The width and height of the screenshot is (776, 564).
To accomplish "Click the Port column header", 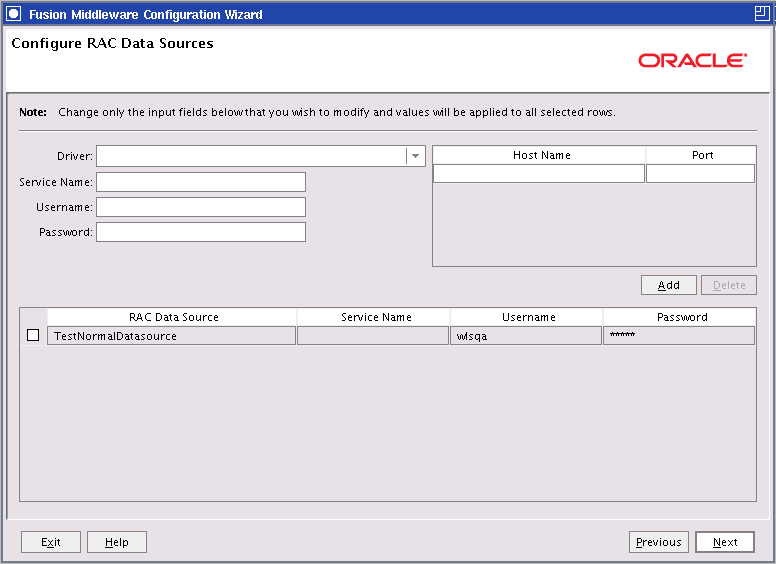I will (701, 155).
